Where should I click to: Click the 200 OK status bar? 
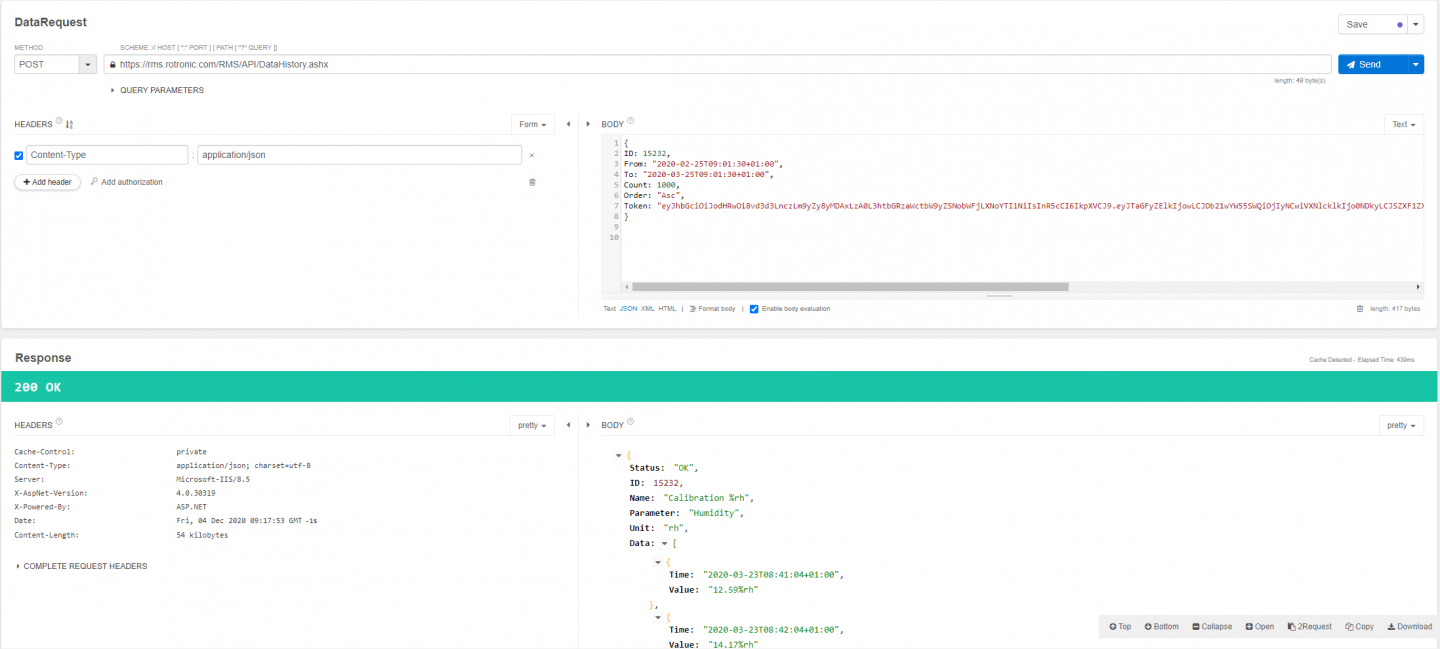[720, 387]
